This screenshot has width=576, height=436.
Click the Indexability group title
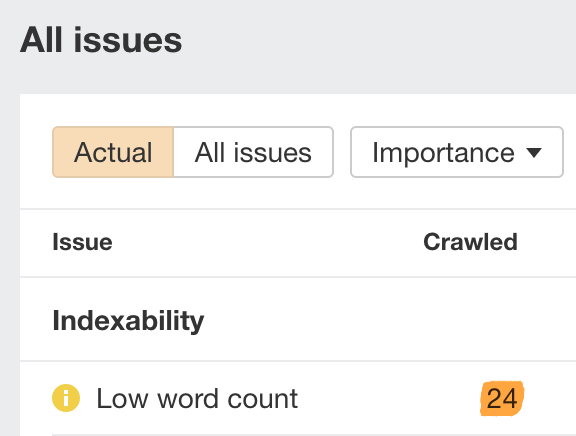(128, 321)
